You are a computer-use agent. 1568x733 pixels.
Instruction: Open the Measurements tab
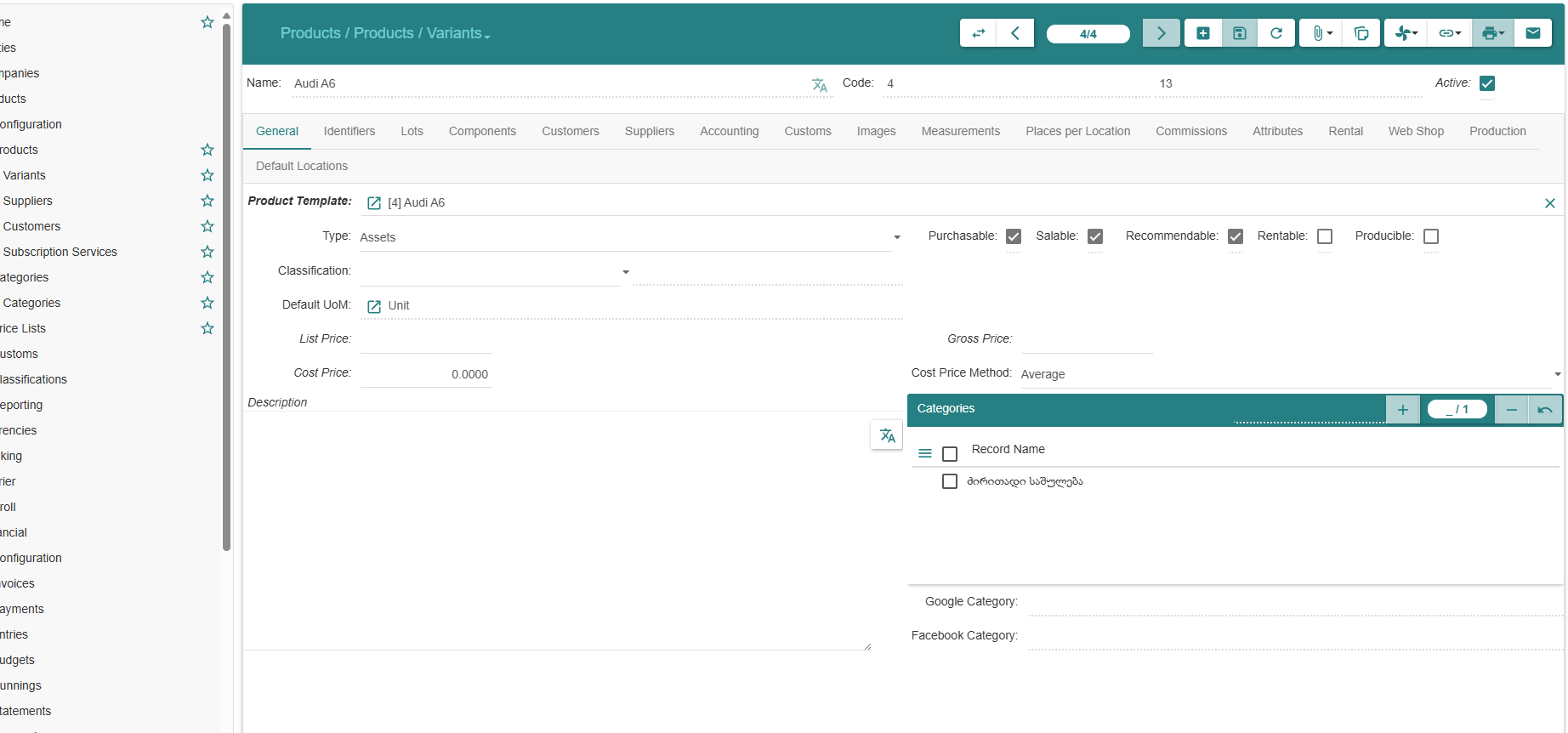tap(960, 131)
